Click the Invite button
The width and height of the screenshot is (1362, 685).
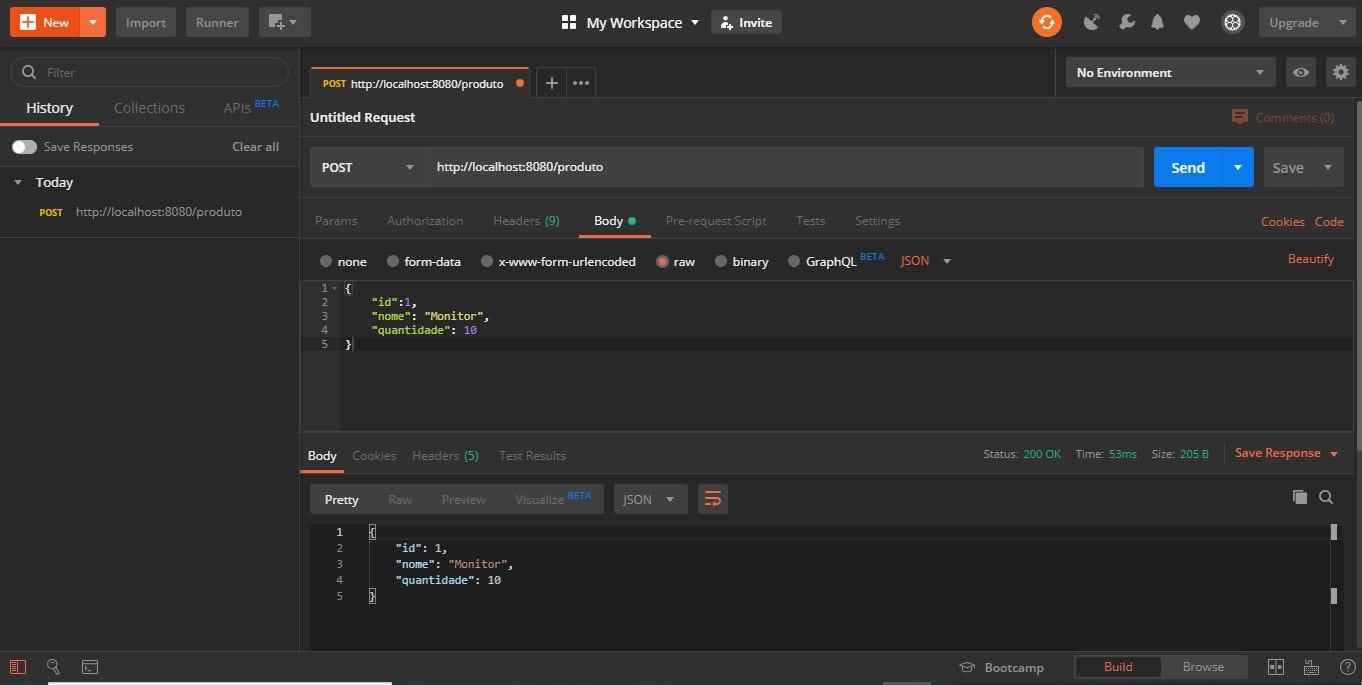point(746,22)
